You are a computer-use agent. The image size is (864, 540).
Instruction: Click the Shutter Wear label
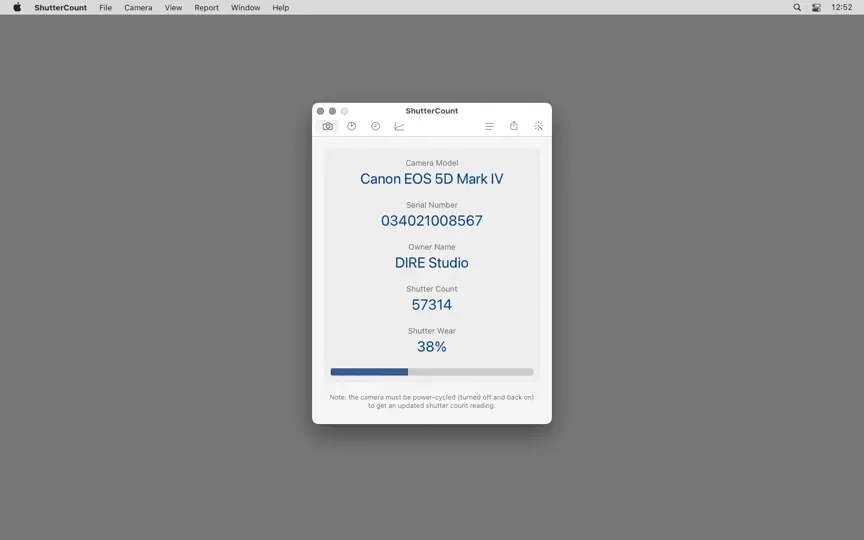pos(431,331)
